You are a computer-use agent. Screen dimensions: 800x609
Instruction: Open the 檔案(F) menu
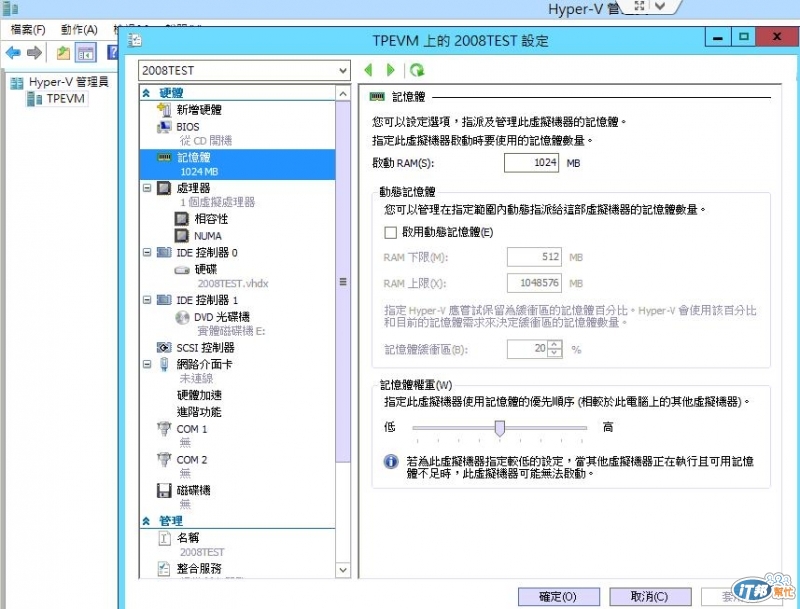[x=28, y=30]
